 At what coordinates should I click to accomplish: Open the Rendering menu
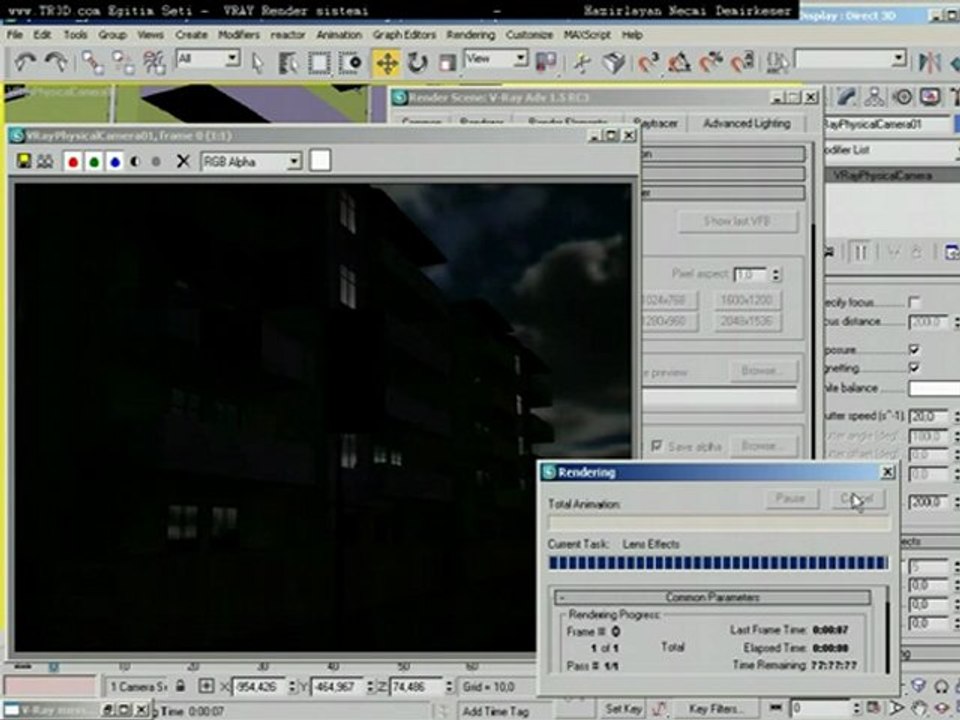(470, 35)
